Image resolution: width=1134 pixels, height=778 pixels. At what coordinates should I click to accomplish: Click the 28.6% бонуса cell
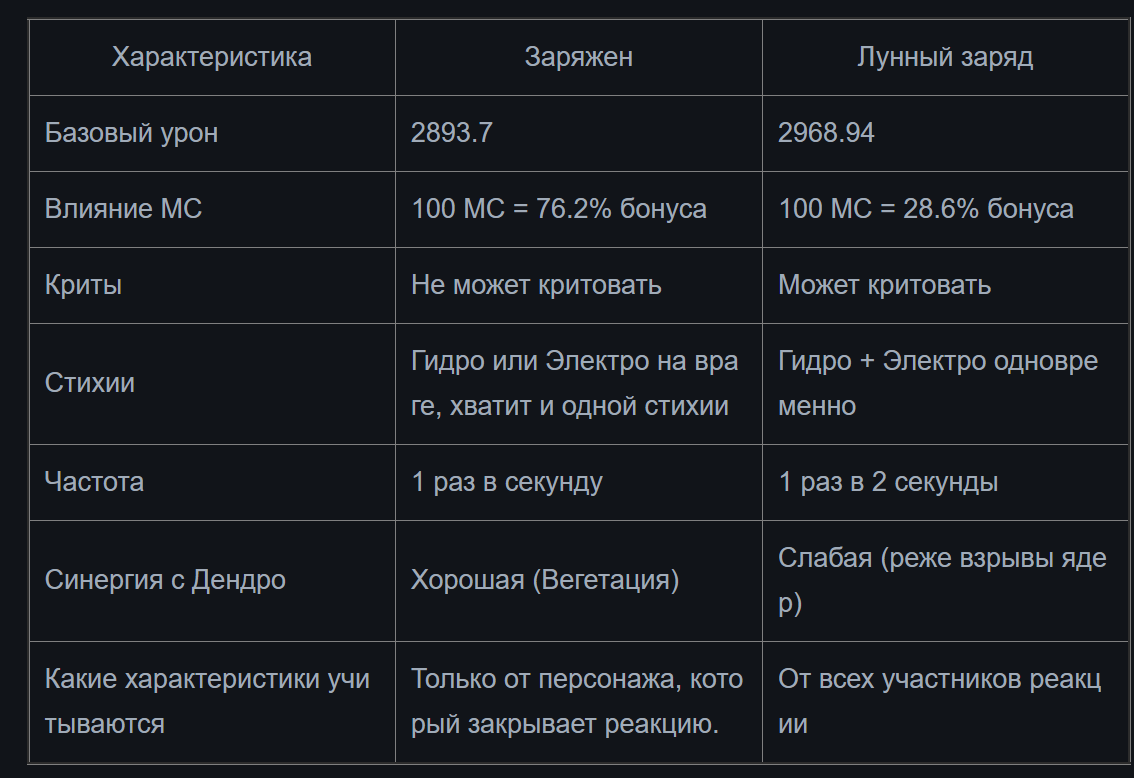coord(945,209)
